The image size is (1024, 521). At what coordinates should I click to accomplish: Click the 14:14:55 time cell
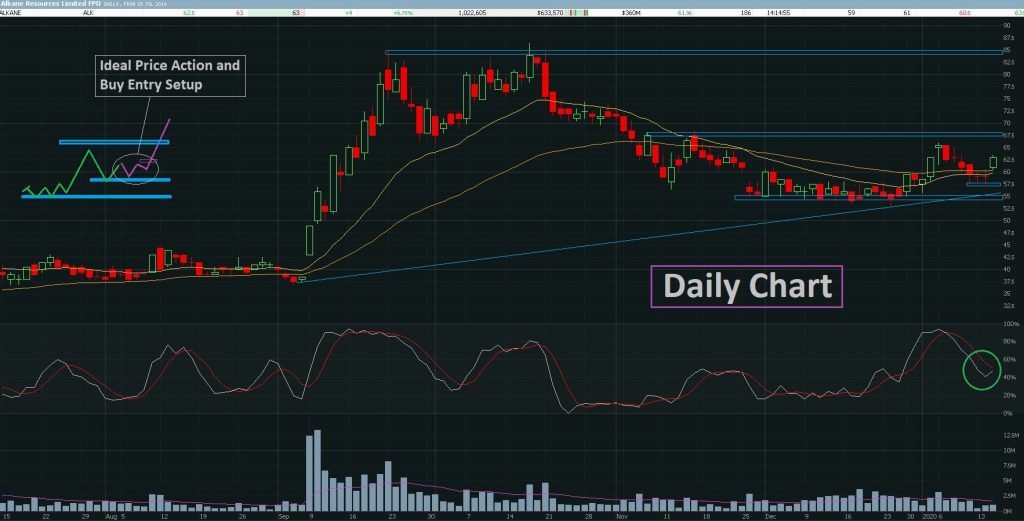778,12
